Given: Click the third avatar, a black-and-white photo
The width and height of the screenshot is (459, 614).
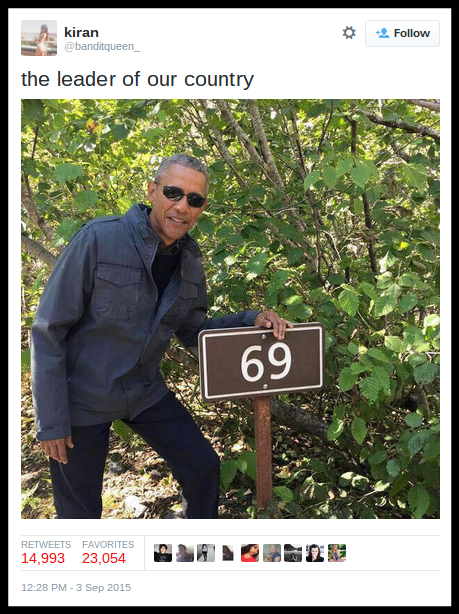Looking at the screenshot, I should pyautogui.click(x=206, y=553).
